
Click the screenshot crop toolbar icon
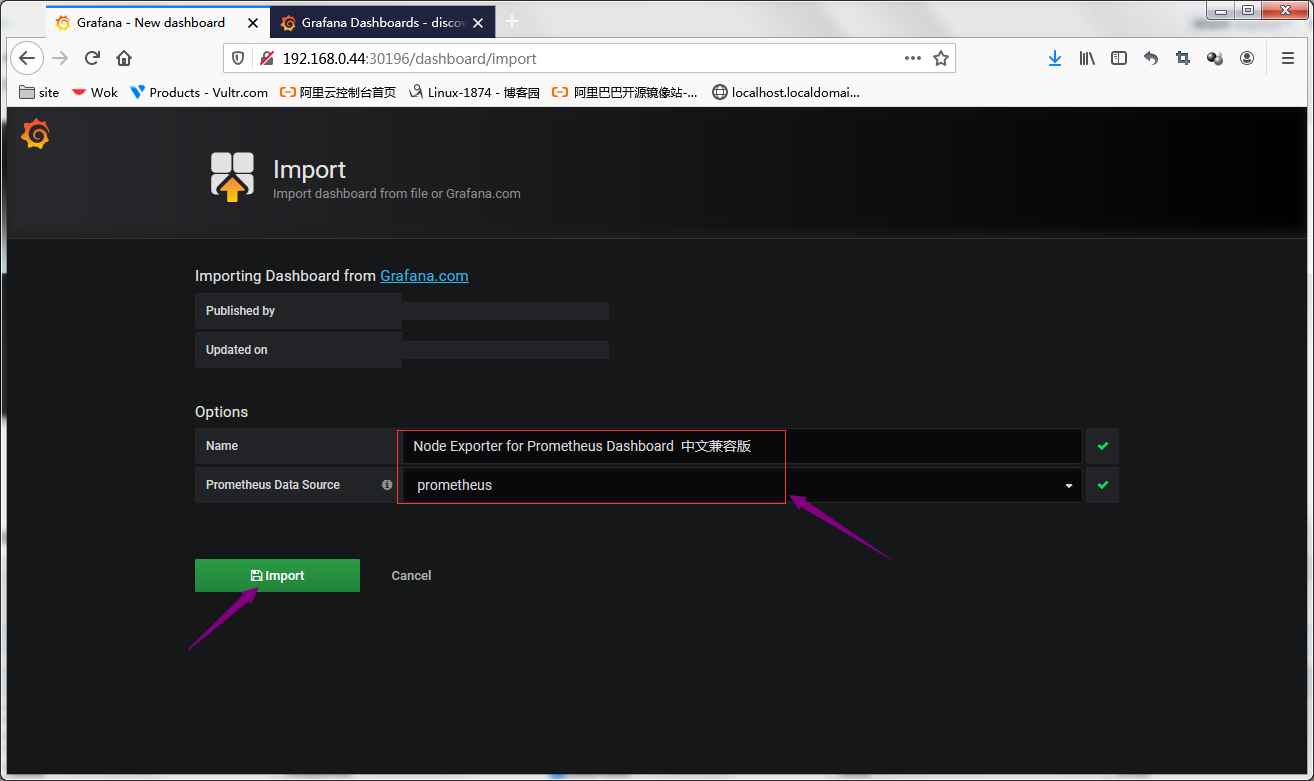click(1183, 58)
